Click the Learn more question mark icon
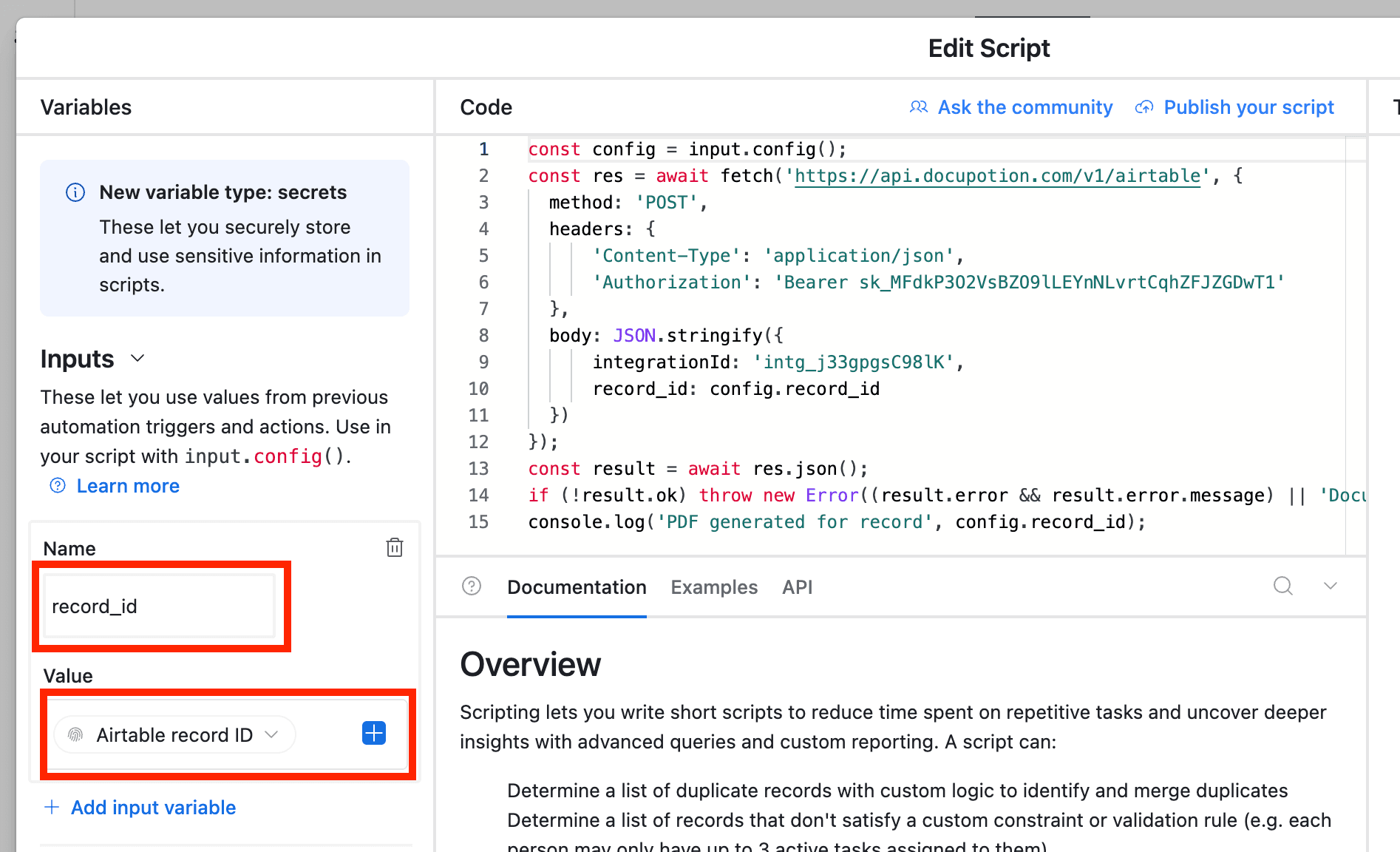The height and width of the screenshot is (852, 1400). [x=58, y=485]
